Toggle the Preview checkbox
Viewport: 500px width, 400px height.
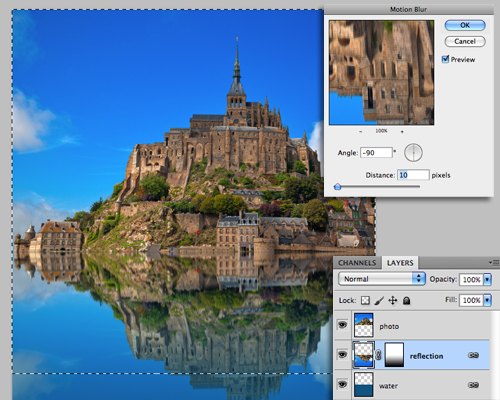[445, 59]
